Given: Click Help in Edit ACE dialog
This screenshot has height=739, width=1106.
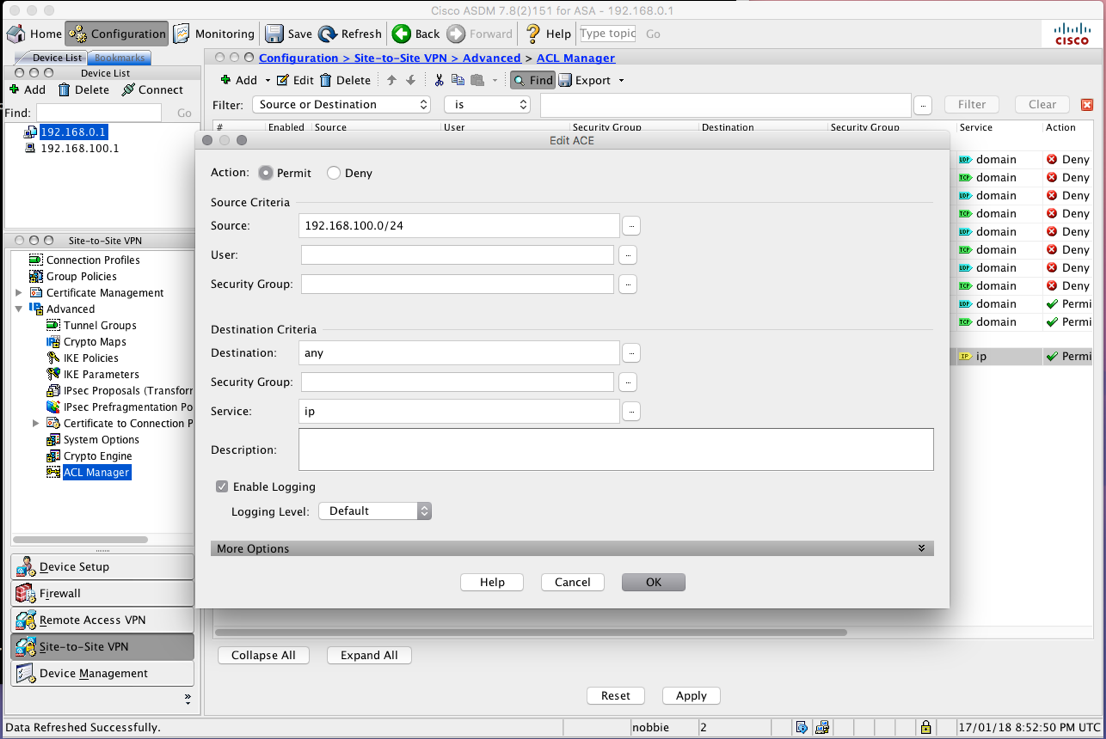Looking at the screenshot, I should pos(492,582).
